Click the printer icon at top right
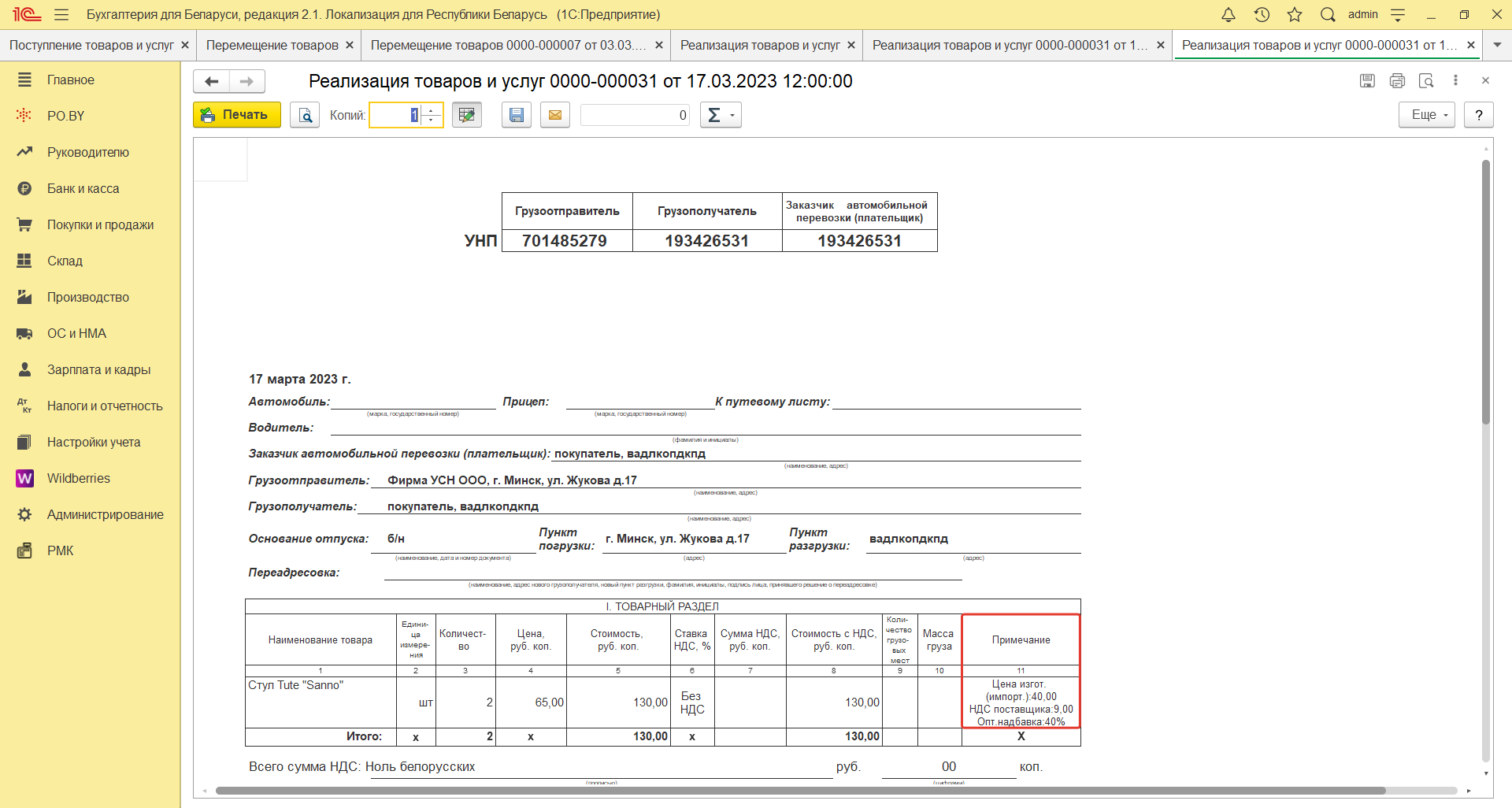Image resolution: width=1512 pixels, height=808 pixels. [x=1397, y=80]
